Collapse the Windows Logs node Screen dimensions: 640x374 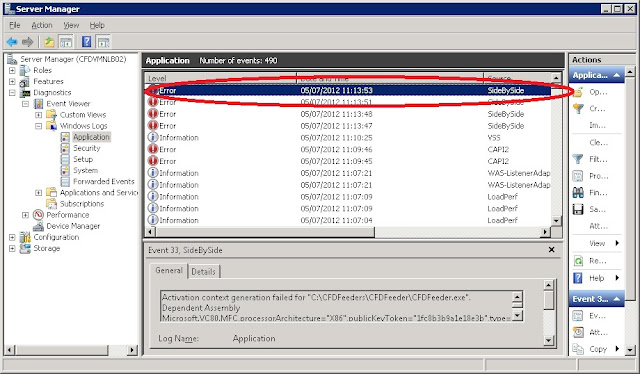click(x=38, y=126)
